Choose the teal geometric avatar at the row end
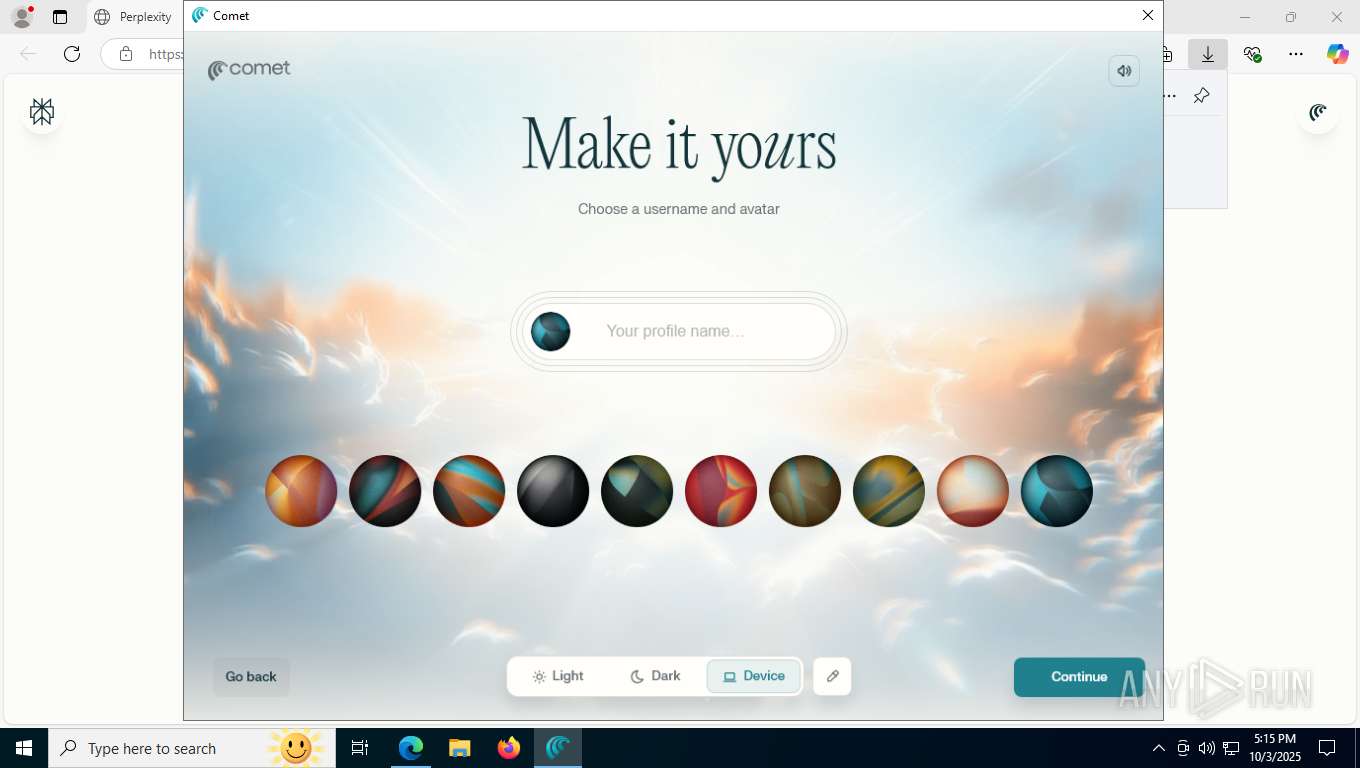Screen dimensions: 1360x768 point(1057,491)
